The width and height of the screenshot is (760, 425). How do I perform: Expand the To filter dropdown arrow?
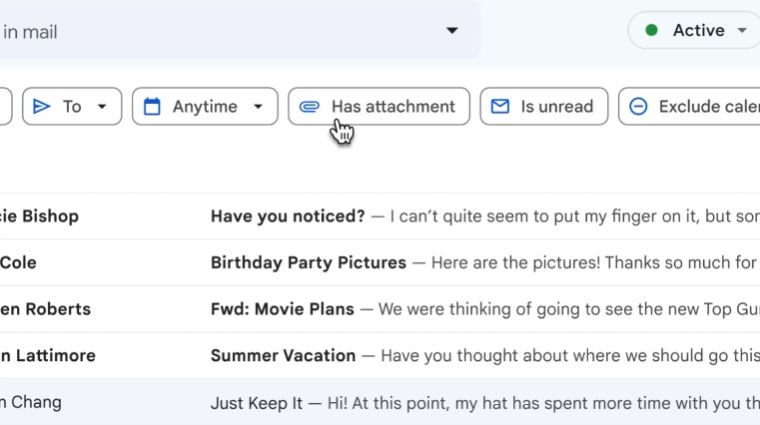pos(101,107)
